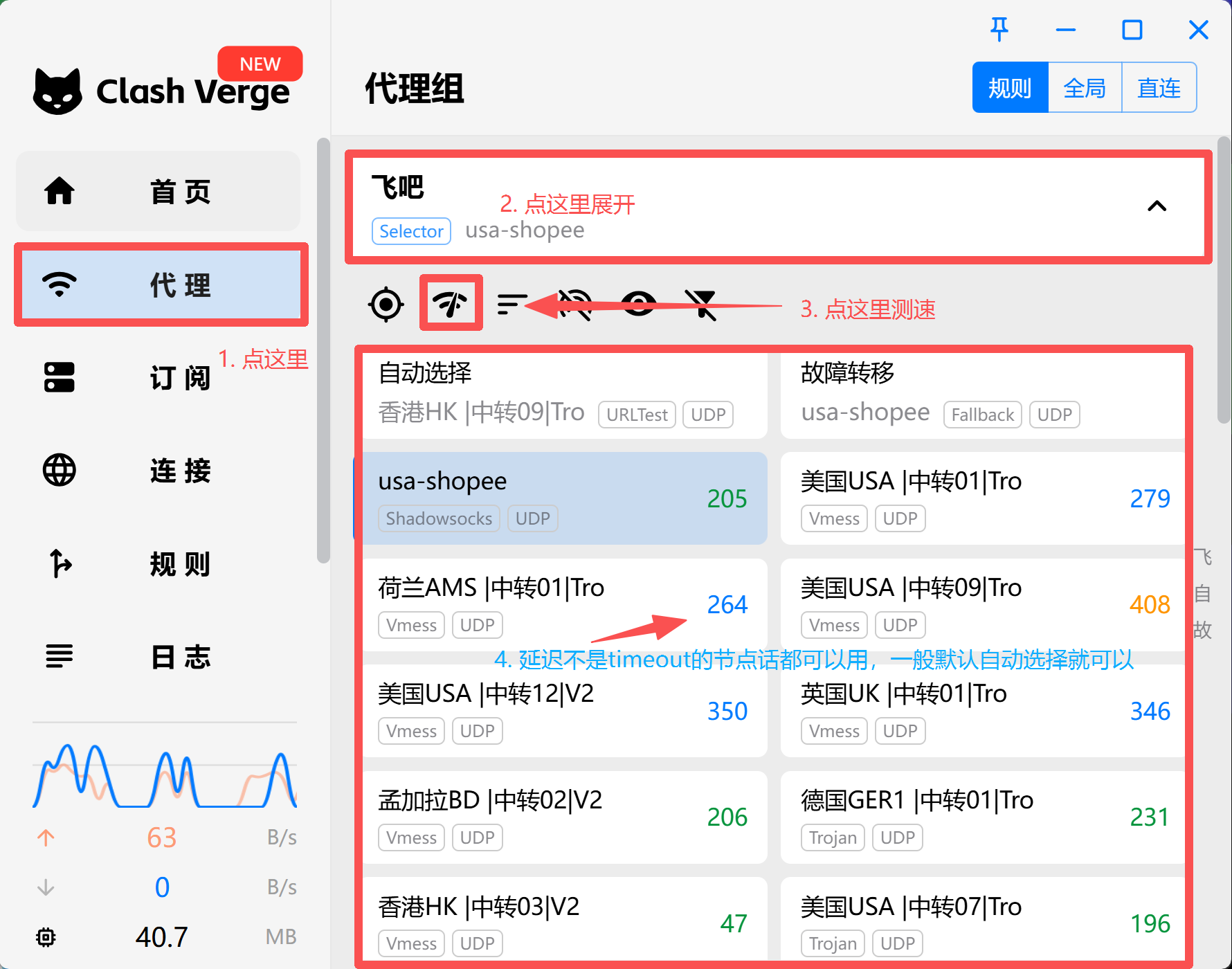This screenshot has height=969, width=1232.
Task: Switch to 直连 direct mode
Action: point(1159,88)
